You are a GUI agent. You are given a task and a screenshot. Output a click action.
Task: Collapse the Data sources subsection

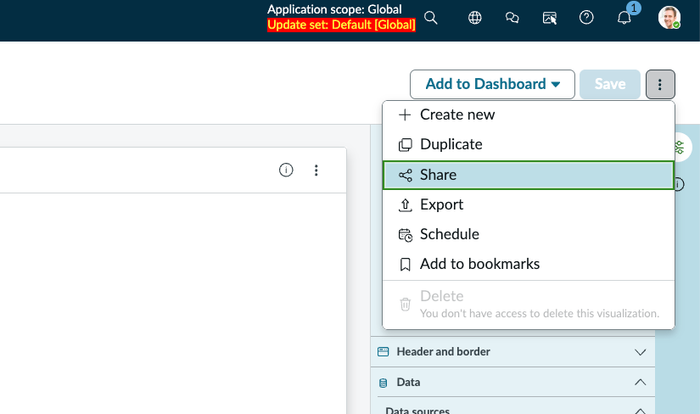click(641, 409)
